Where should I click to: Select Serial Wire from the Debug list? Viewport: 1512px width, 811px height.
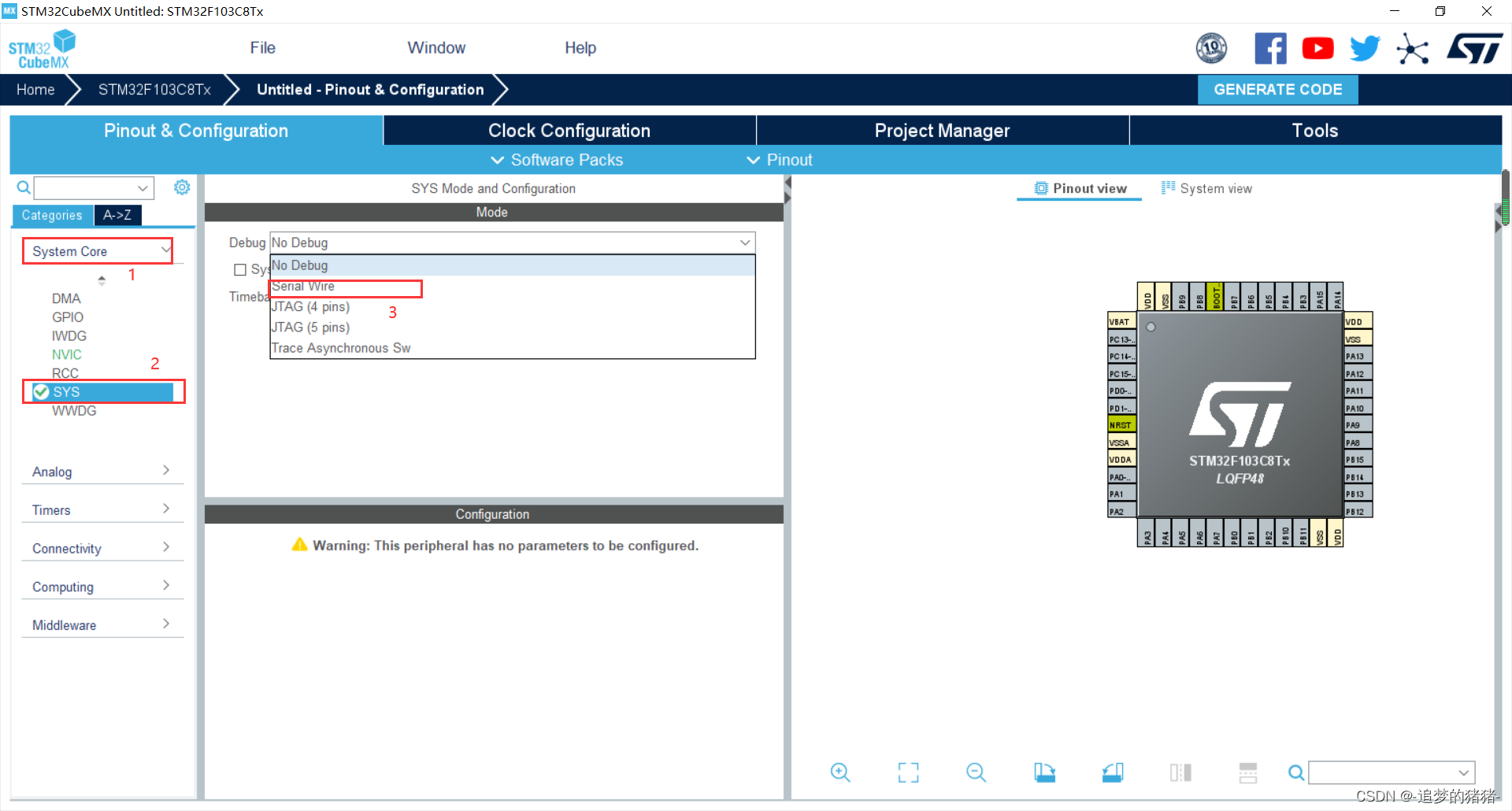click(x=512, y=287)
